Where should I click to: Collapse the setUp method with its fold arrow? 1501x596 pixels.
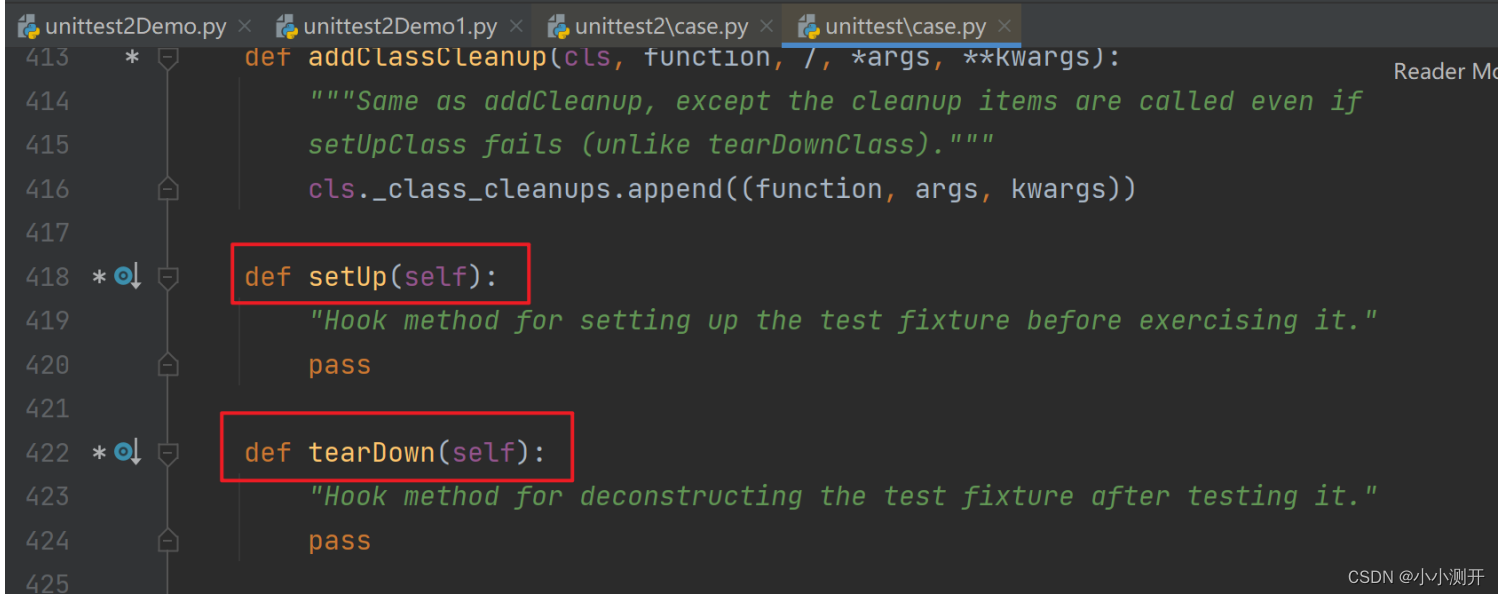point(168,277)
